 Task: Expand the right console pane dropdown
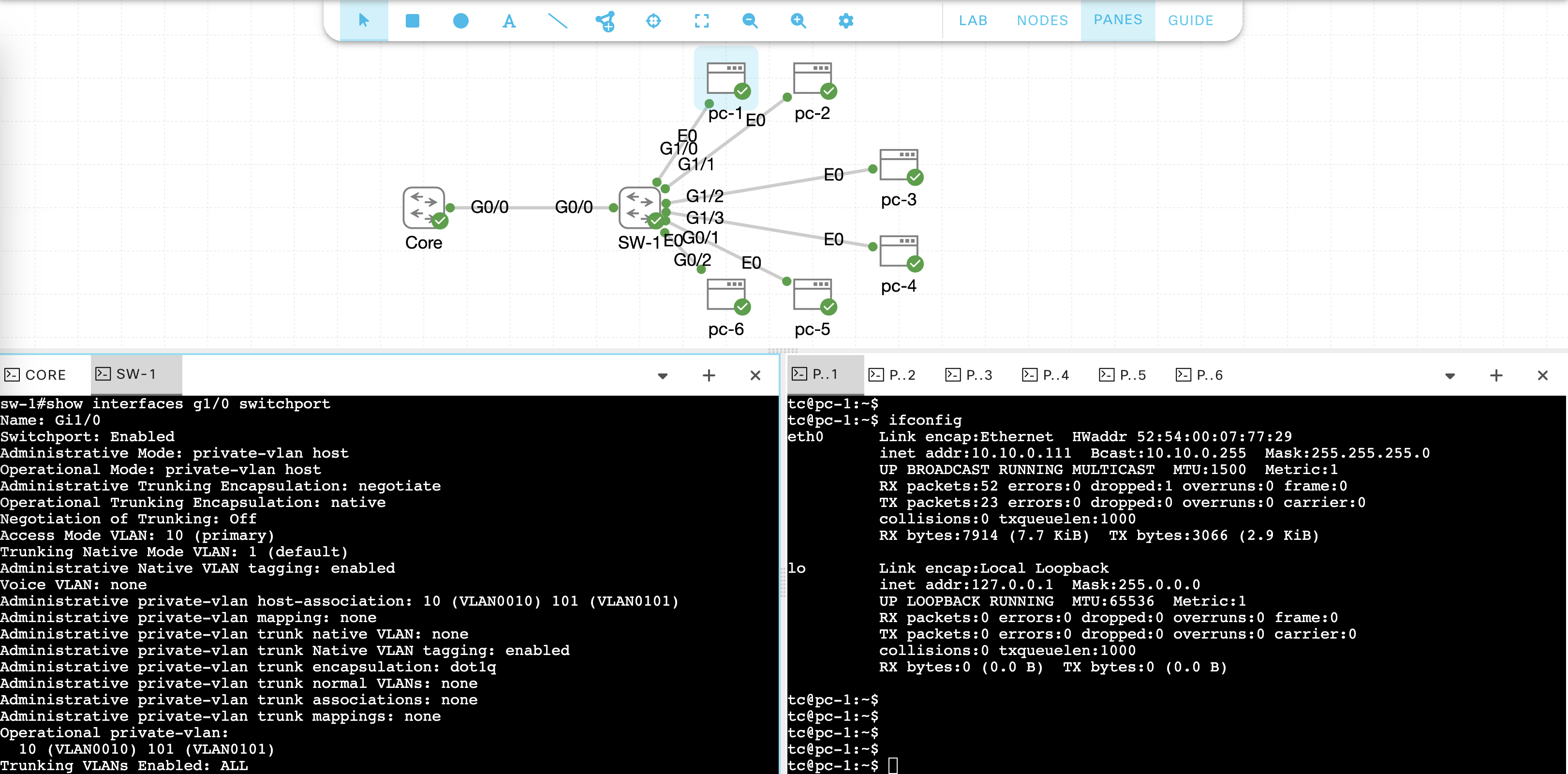coord(1450,376)
